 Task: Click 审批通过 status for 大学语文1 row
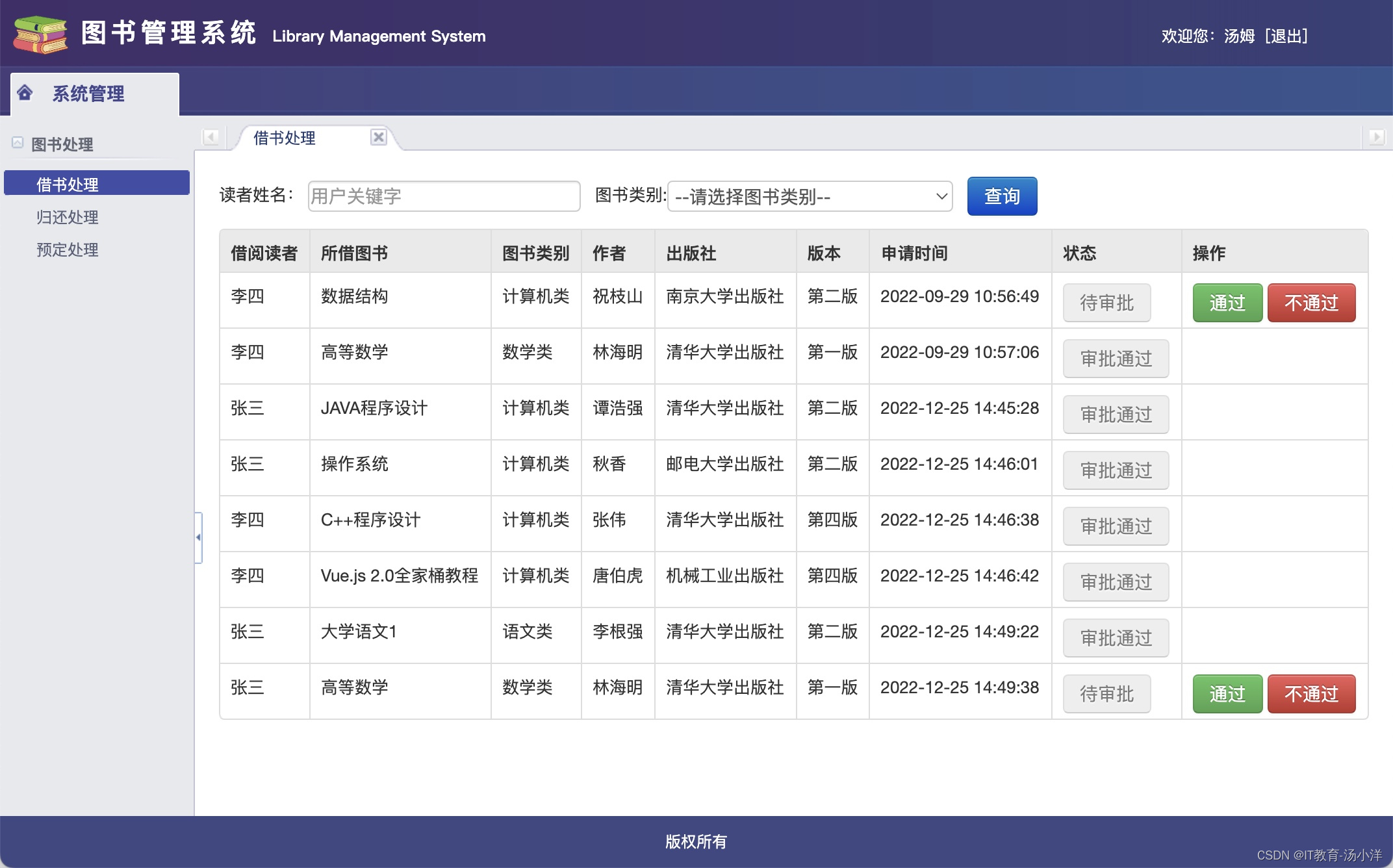(1116, 638)
